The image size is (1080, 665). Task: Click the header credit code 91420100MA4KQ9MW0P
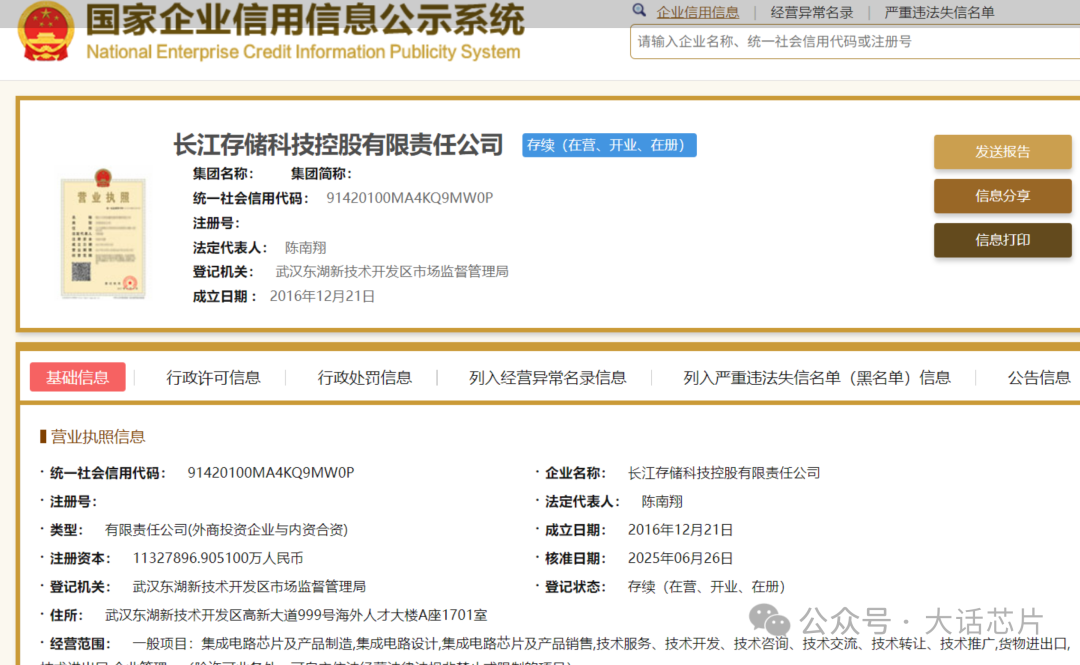tap(409, 198)
